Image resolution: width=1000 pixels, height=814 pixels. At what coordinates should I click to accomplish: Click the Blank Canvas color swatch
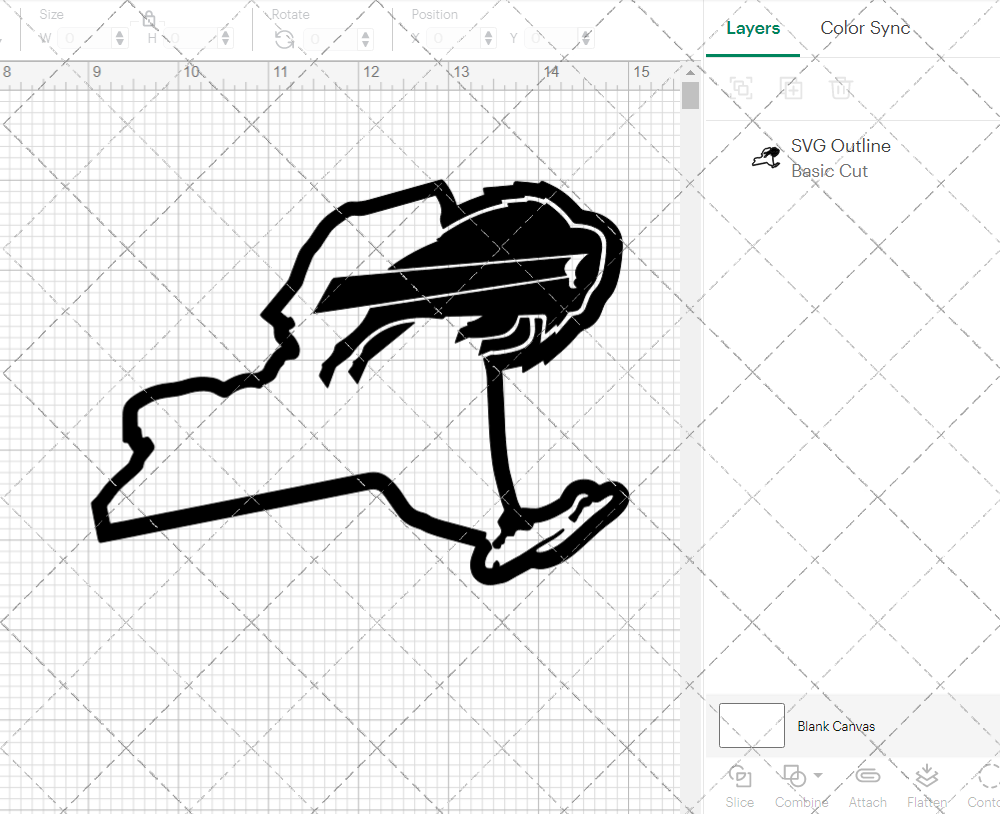tap(751, 726)
